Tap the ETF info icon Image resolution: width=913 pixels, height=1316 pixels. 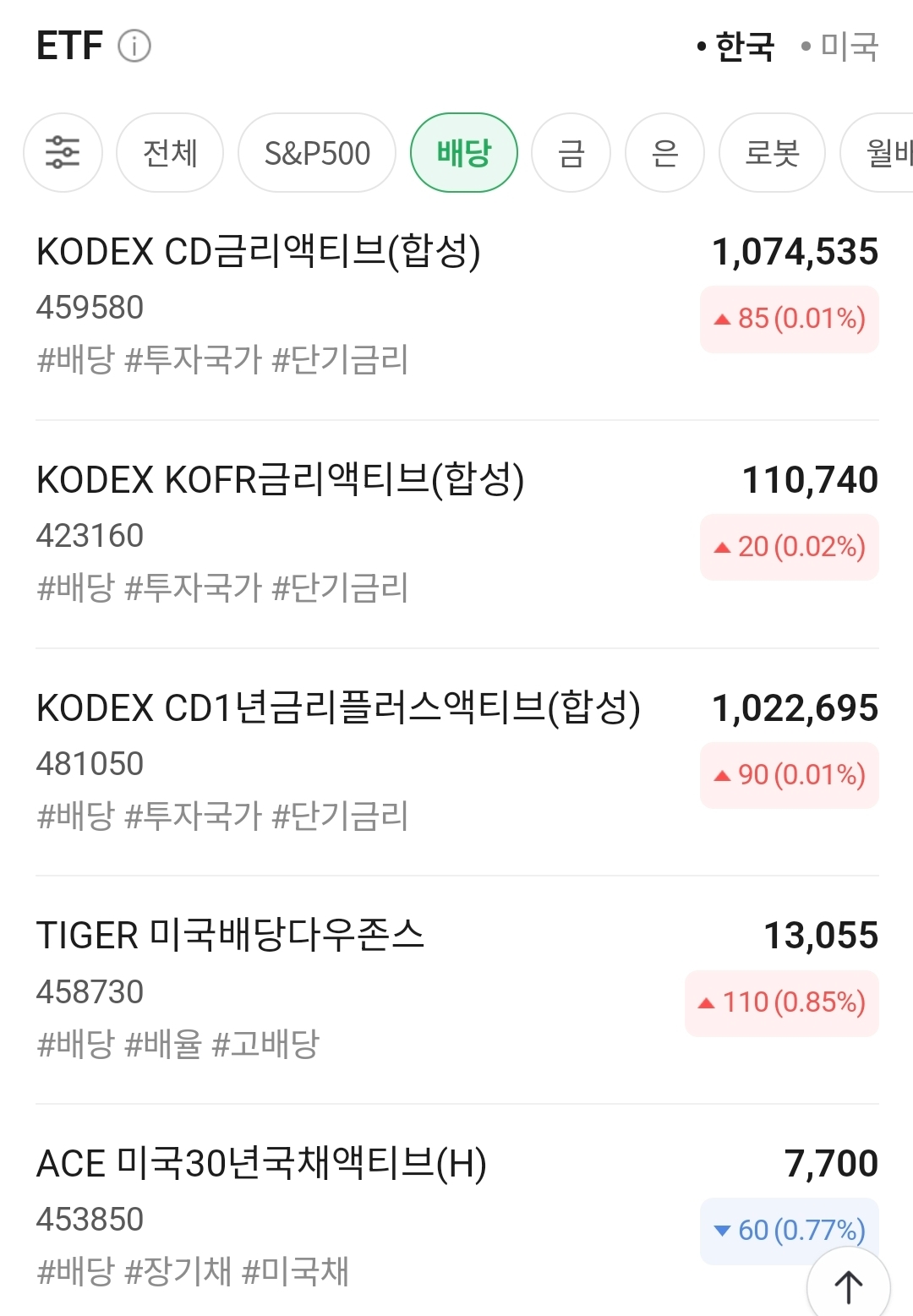click(134, 46)
